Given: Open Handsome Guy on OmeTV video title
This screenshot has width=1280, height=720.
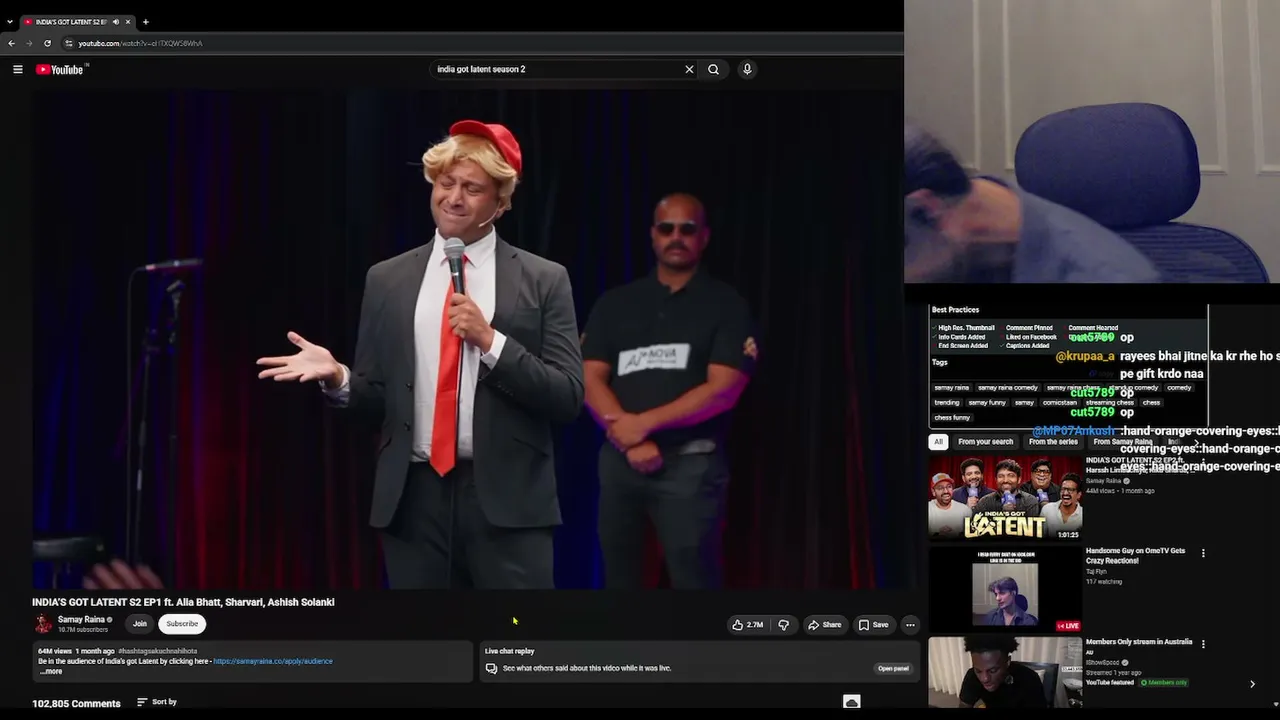Looking at the screenshot, I should (x=1136, y=556).
